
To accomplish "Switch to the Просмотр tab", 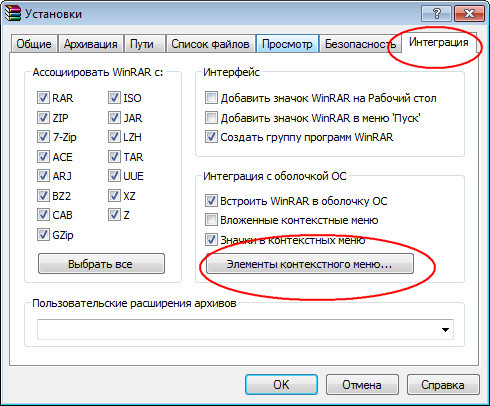I will click(x=287, y=44).
